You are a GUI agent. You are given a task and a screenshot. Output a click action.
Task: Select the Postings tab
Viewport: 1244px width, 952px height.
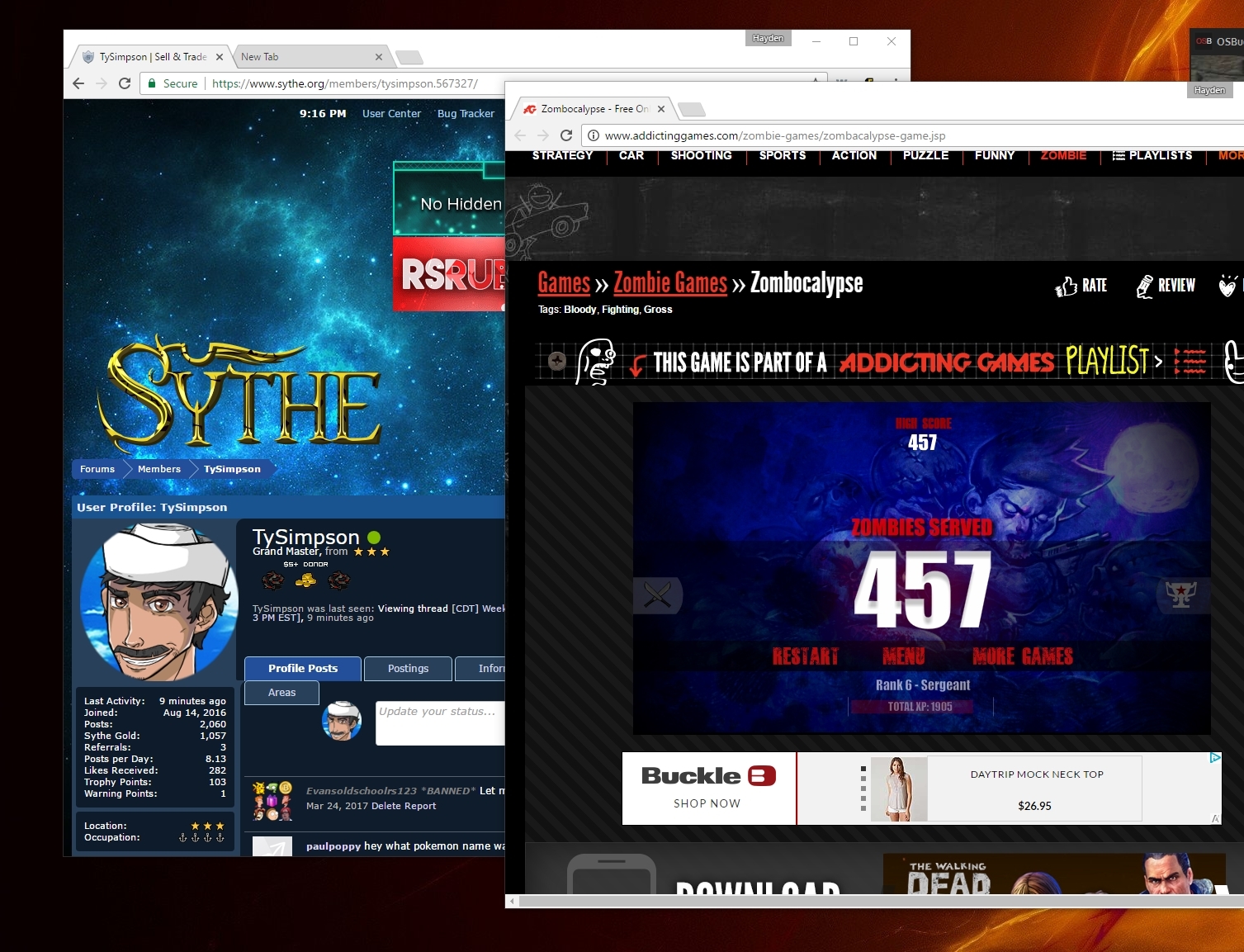pyautogui.click(x=408, y=669)
